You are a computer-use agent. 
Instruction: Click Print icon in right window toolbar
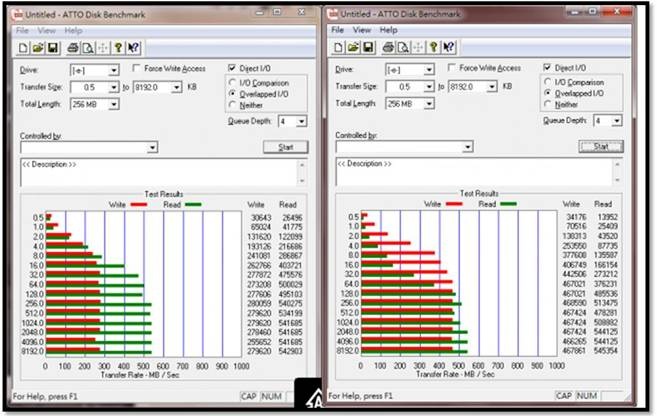tap(388, 47)
